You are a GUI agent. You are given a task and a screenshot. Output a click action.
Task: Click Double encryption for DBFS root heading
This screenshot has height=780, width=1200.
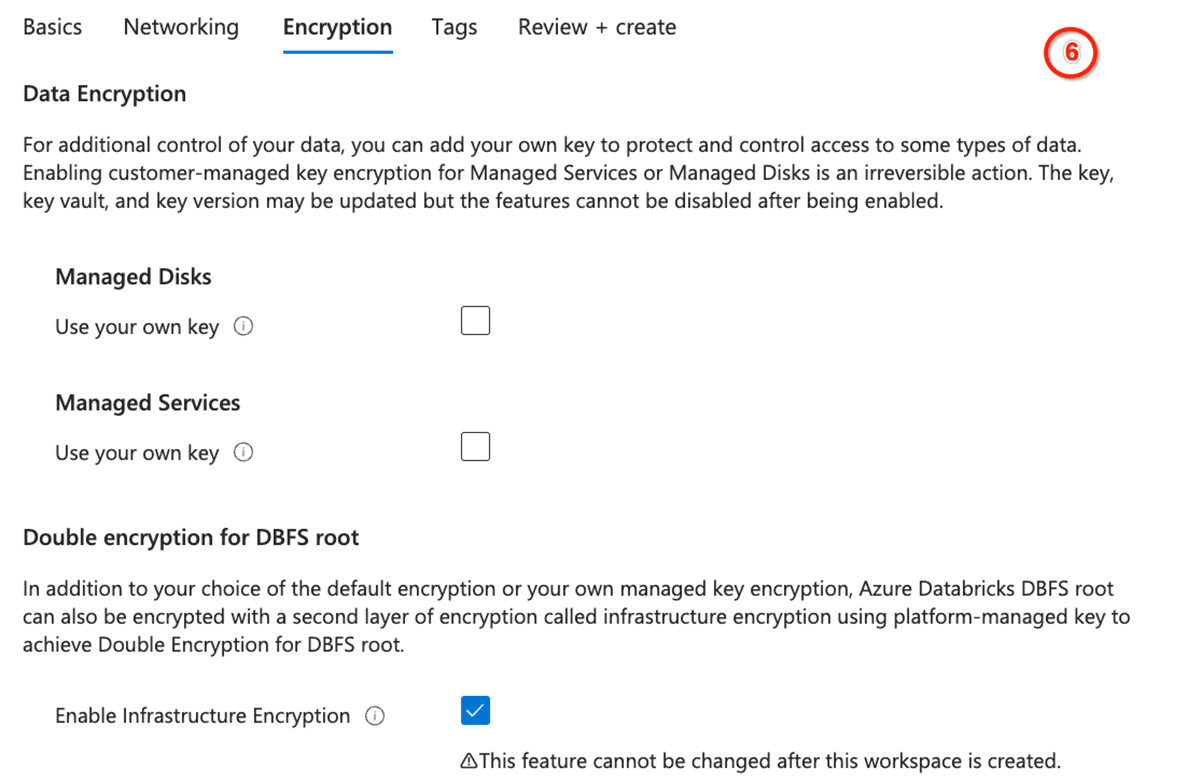point(190,538)
